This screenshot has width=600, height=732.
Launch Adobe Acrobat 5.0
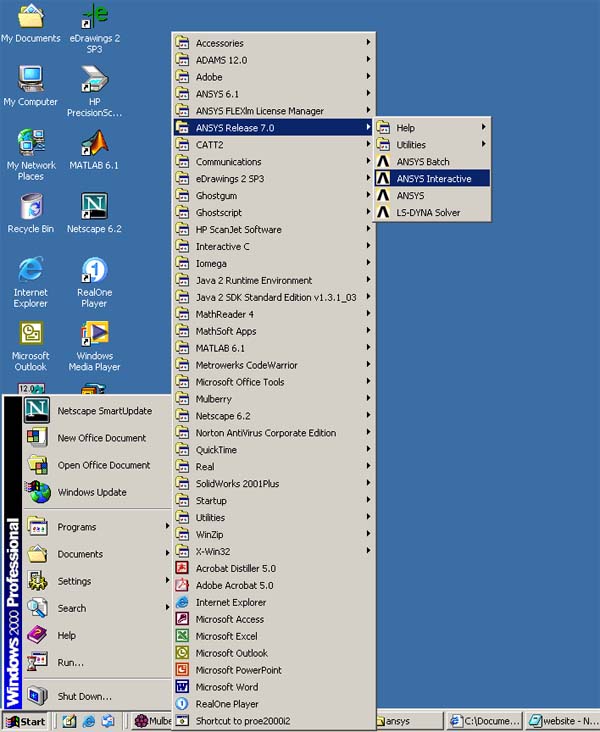coord(274,585)
